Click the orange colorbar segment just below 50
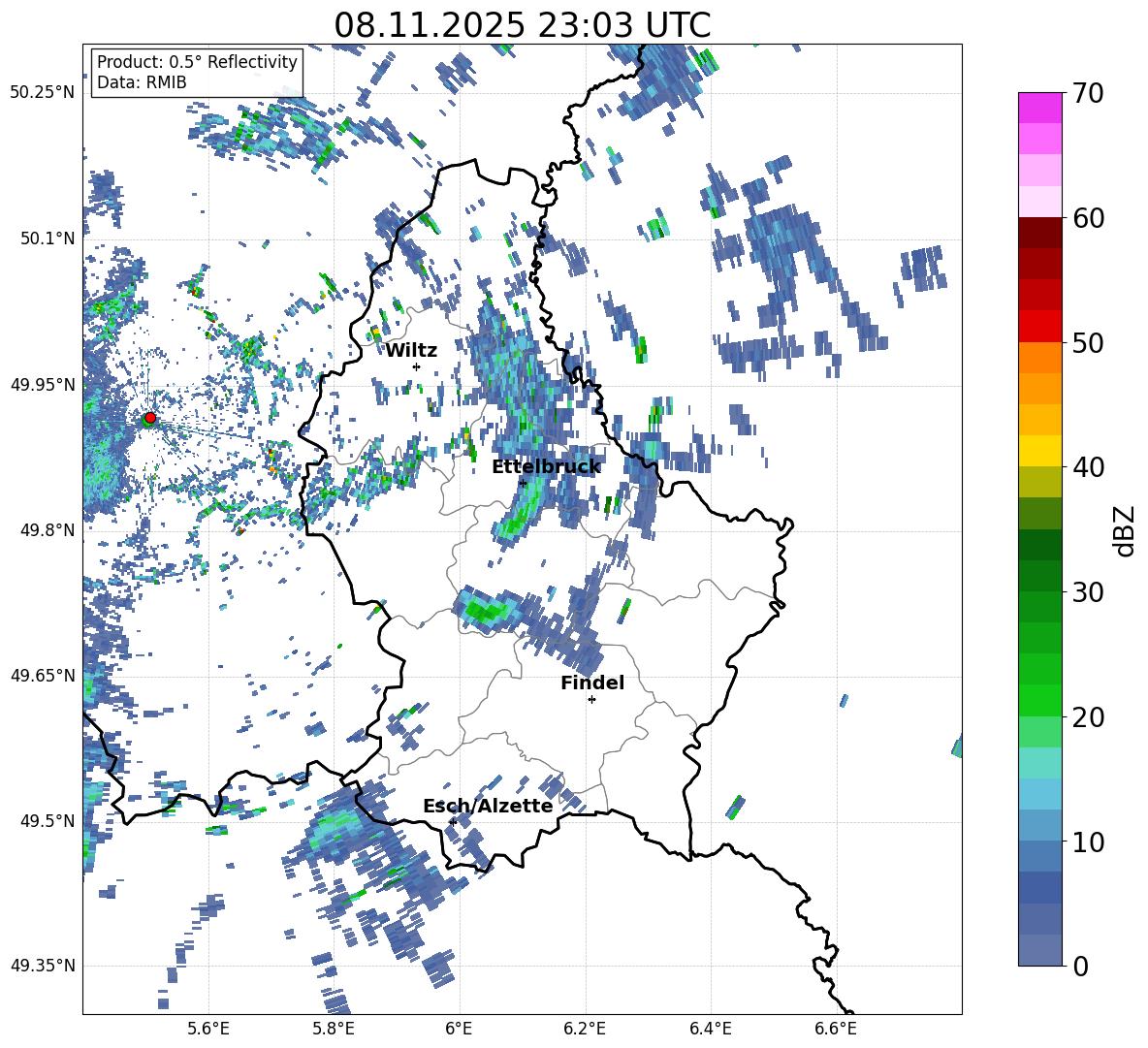 coord(1039,358)
